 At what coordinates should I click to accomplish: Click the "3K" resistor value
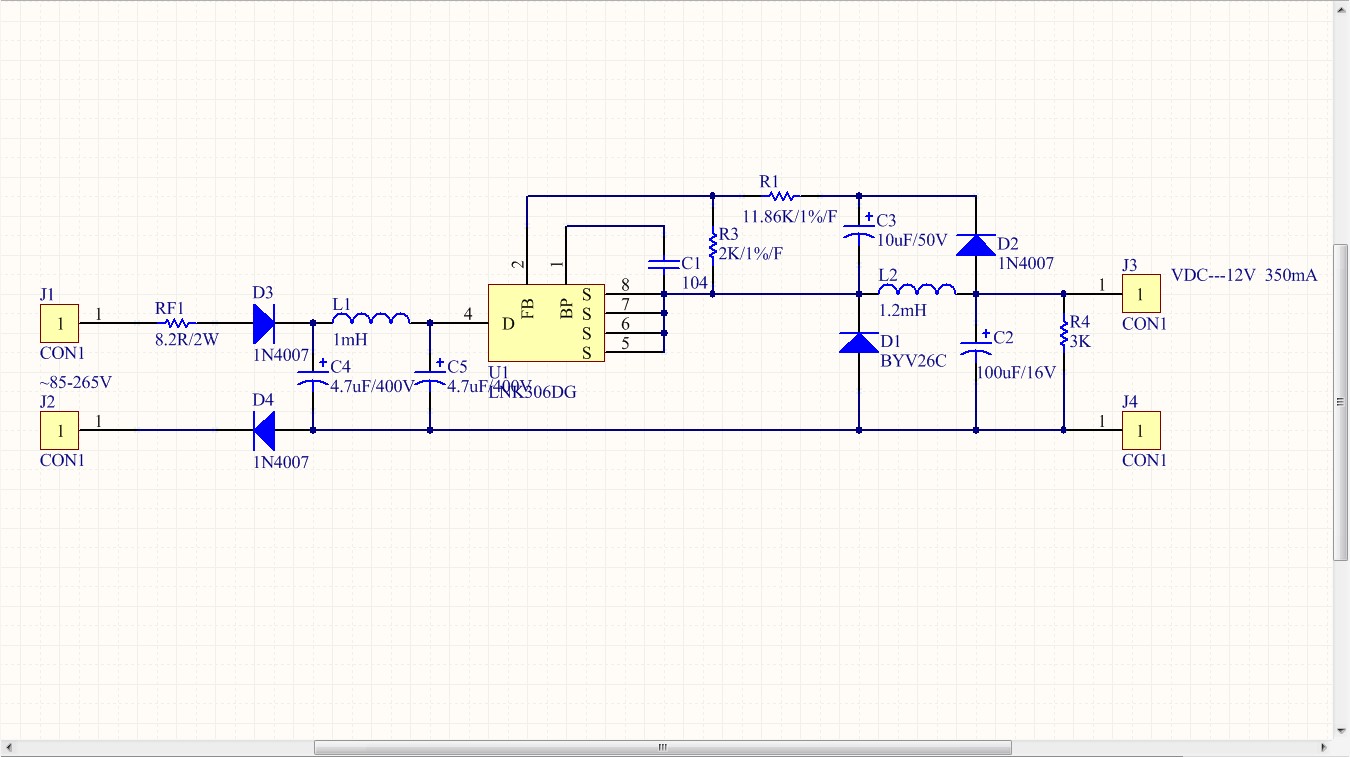[x=1080, y=341]
